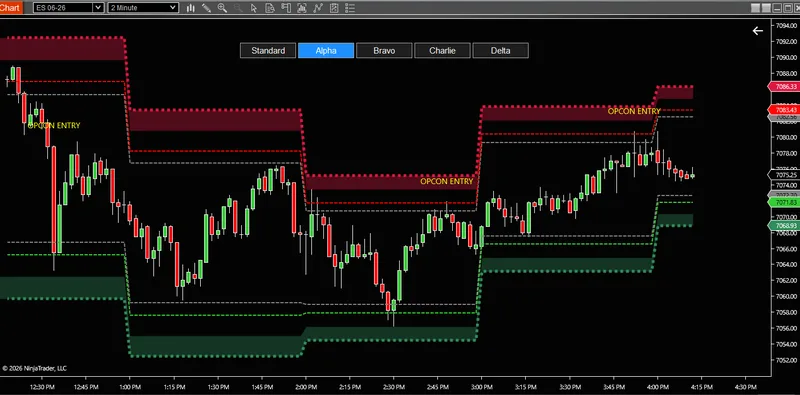Select the Bravo mode button
The width and height of the screenshot is (800, 395).
click(384, 51)
